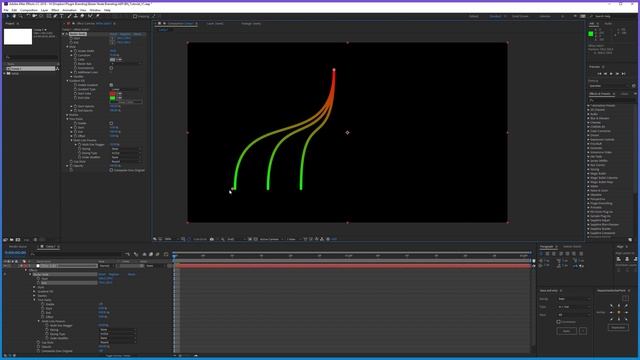The height and width of the screenshot is (360, 640).
Task: Open the Composition menu
Action: [x=29, y=10]
